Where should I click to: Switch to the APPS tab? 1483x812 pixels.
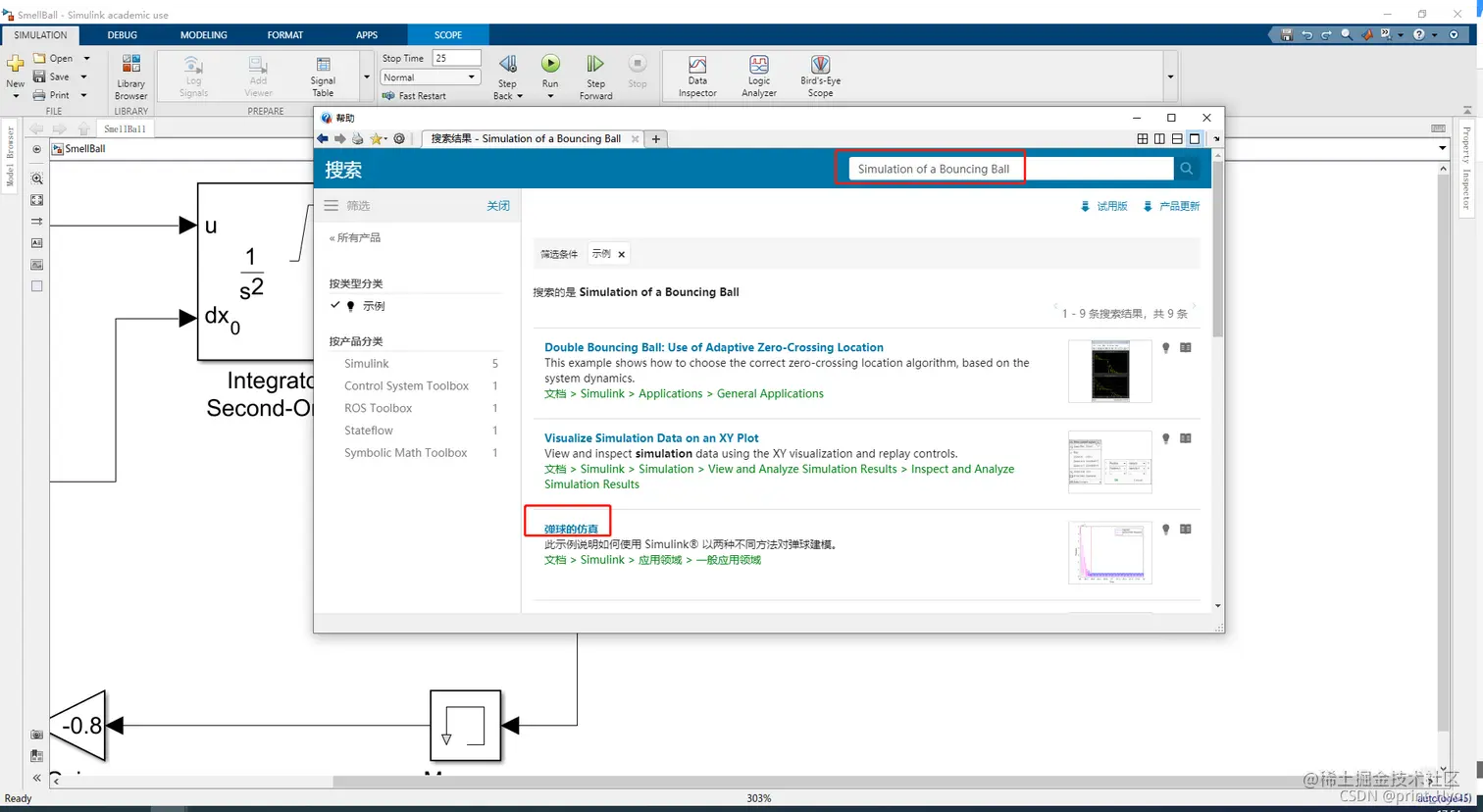pyautogui.click(x=367, y=35)
